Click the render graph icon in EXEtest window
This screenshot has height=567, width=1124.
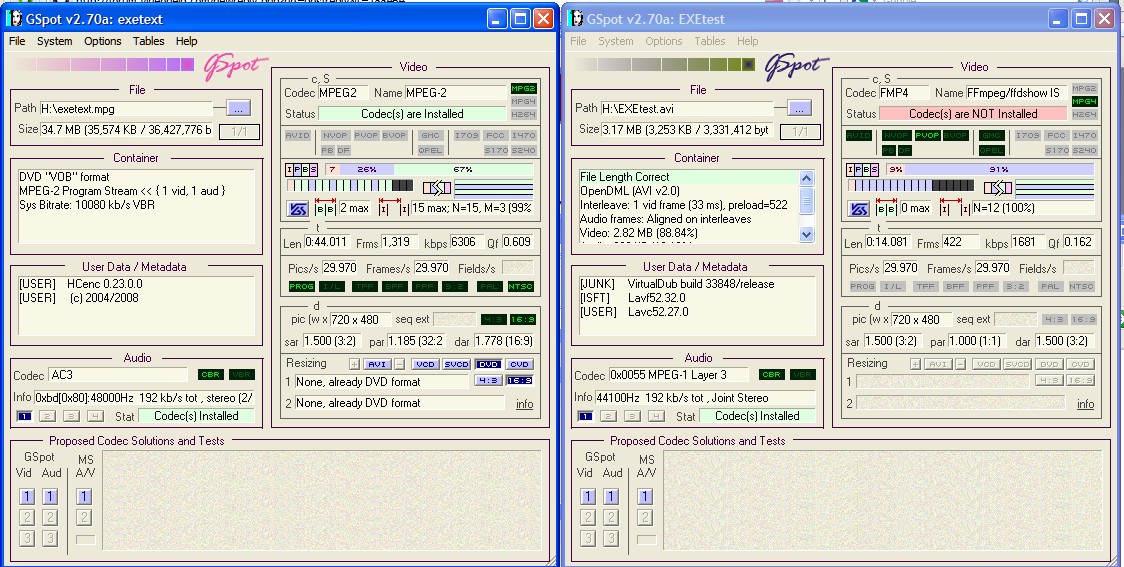998,188
